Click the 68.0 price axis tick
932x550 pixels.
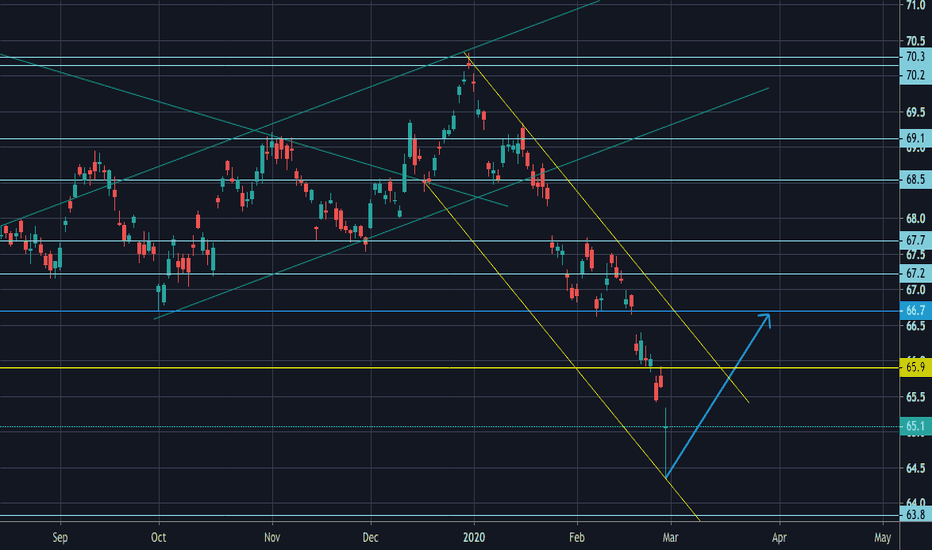[x=915, y=219]
